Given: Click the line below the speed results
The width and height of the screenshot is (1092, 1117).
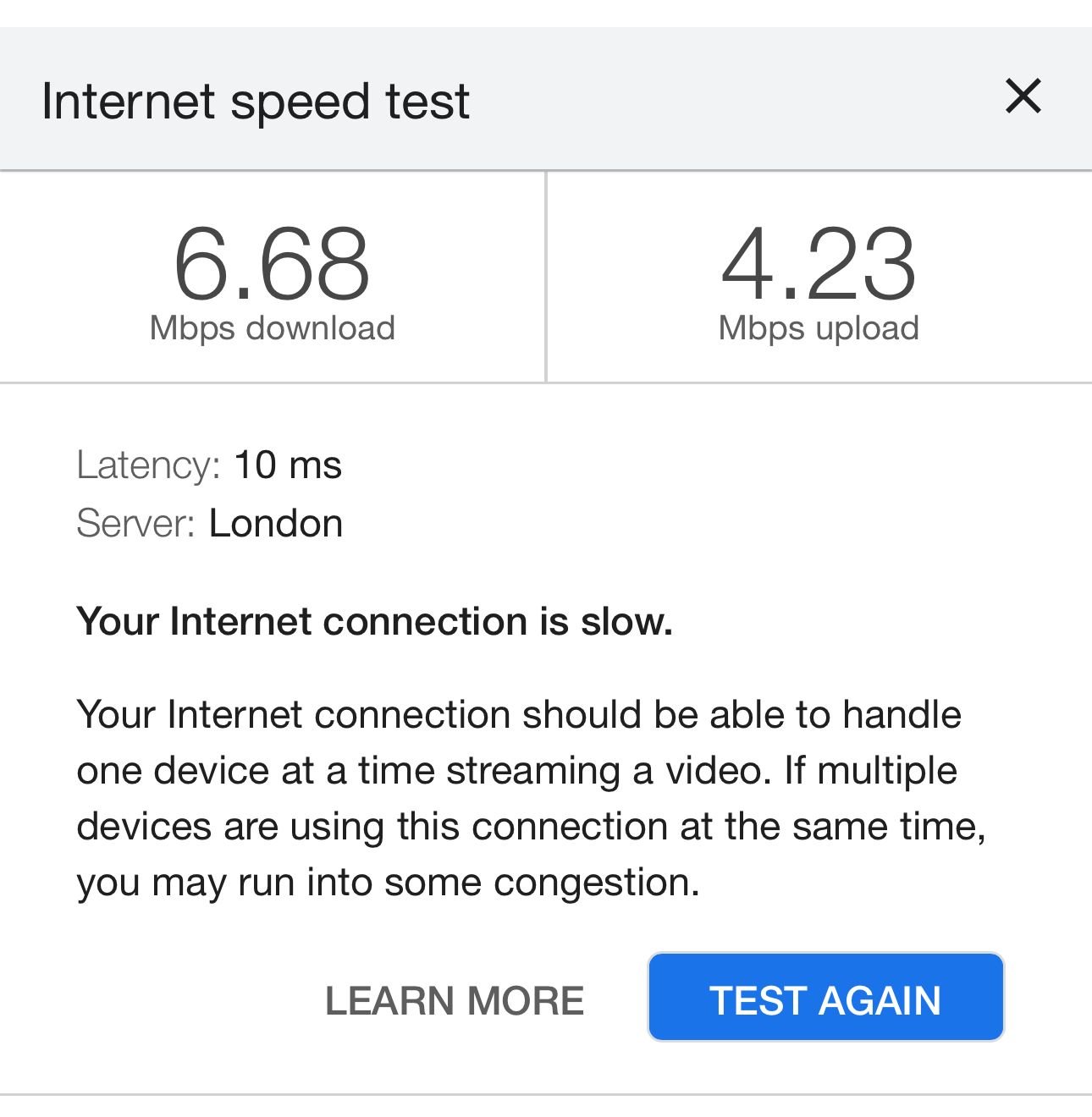Looking at the screenshot, I should tap(546, 382).
